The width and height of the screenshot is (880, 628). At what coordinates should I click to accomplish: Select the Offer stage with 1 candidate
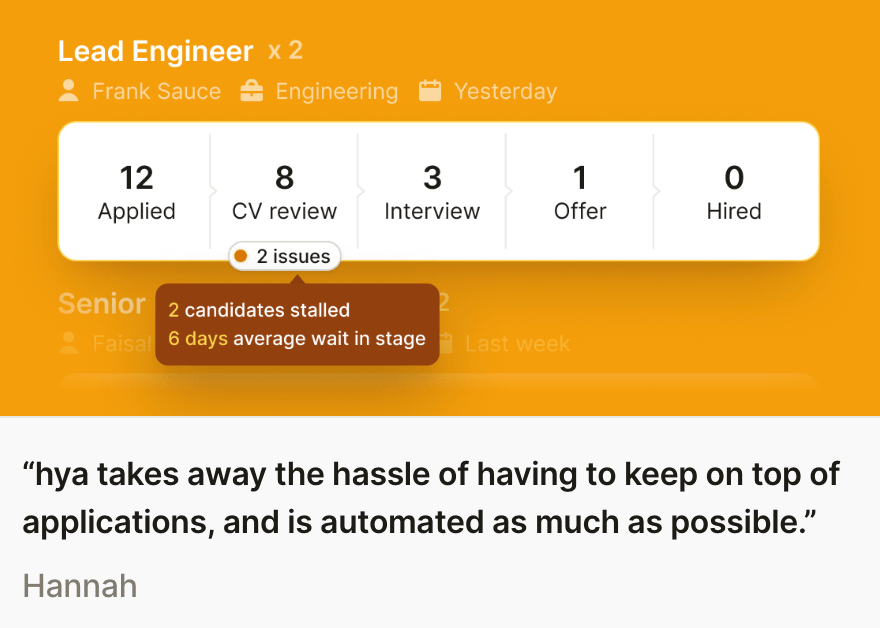(x=580, y=191)
